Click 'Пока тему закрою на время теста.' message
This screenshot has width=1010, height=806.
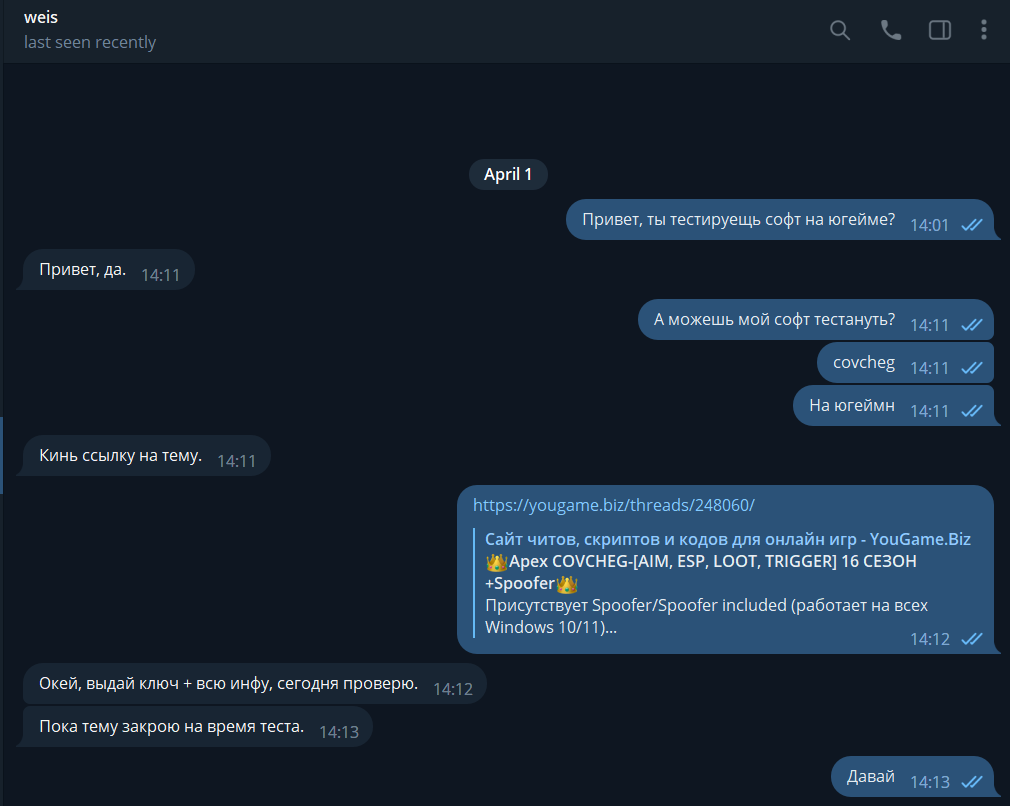pyautogui.click(x=171, y=727)
